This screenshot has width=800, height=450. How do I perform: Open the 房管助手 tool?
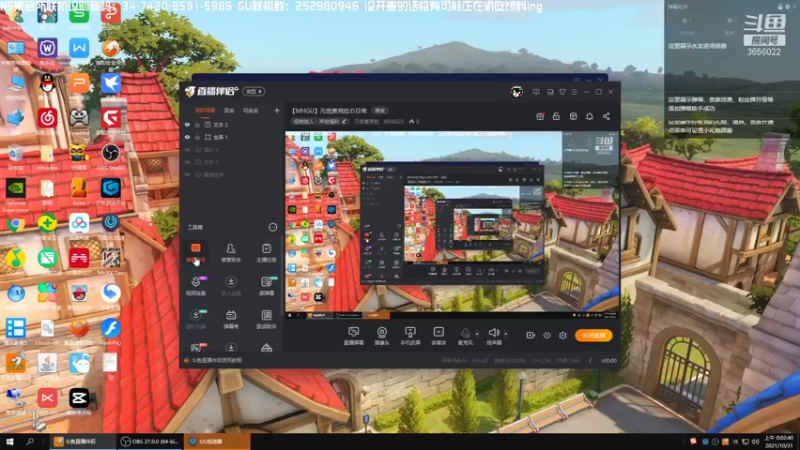click(x=231, y=253)
